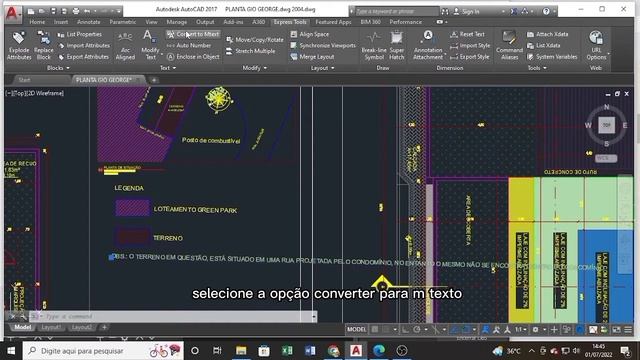The width and height of the screenshot is (640, 360).
Task: Open the Manage ribbon tab
Action: [x=177, y=22]
